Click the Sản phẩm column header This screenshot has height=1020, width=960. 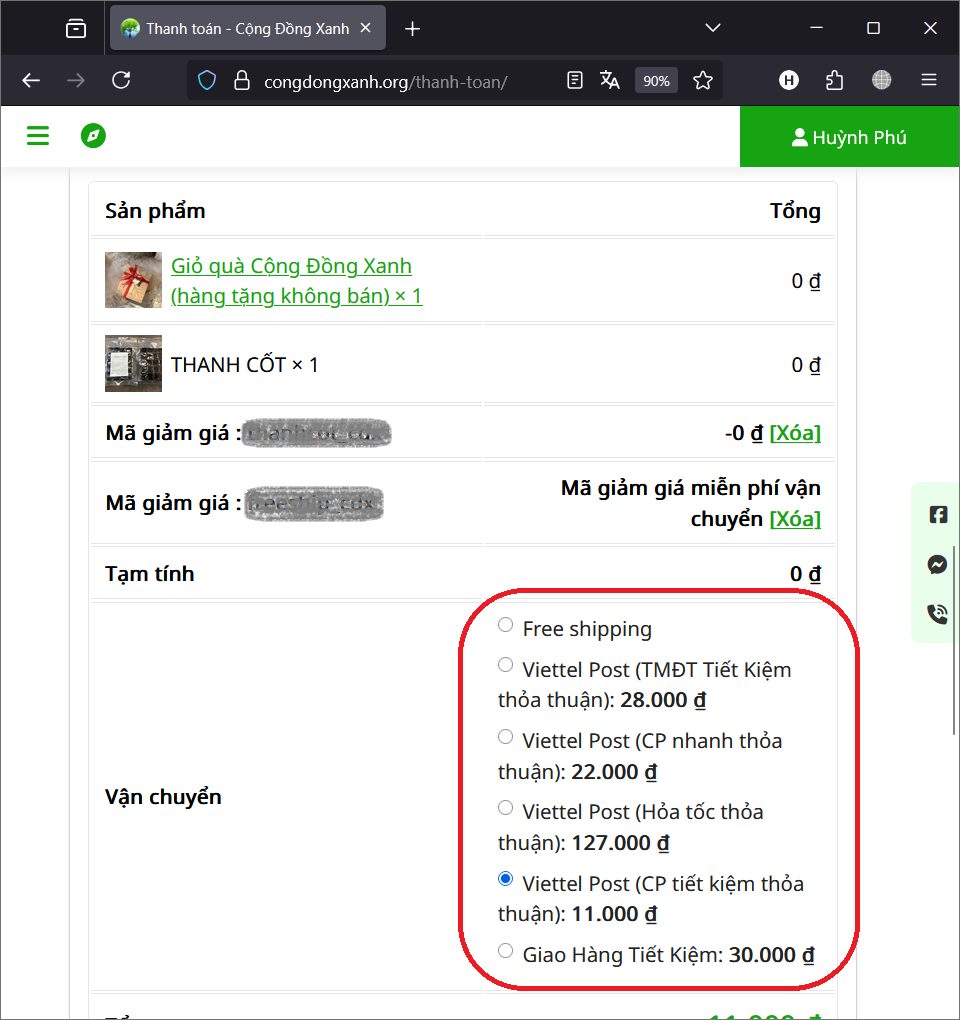(x=155, y=211)
